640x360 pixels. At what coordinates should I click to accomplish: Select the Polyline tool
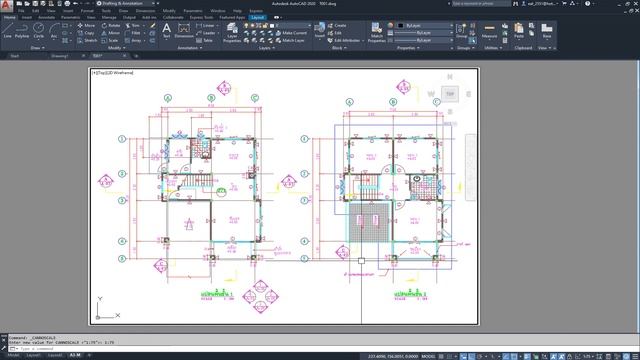click(22, 31)
